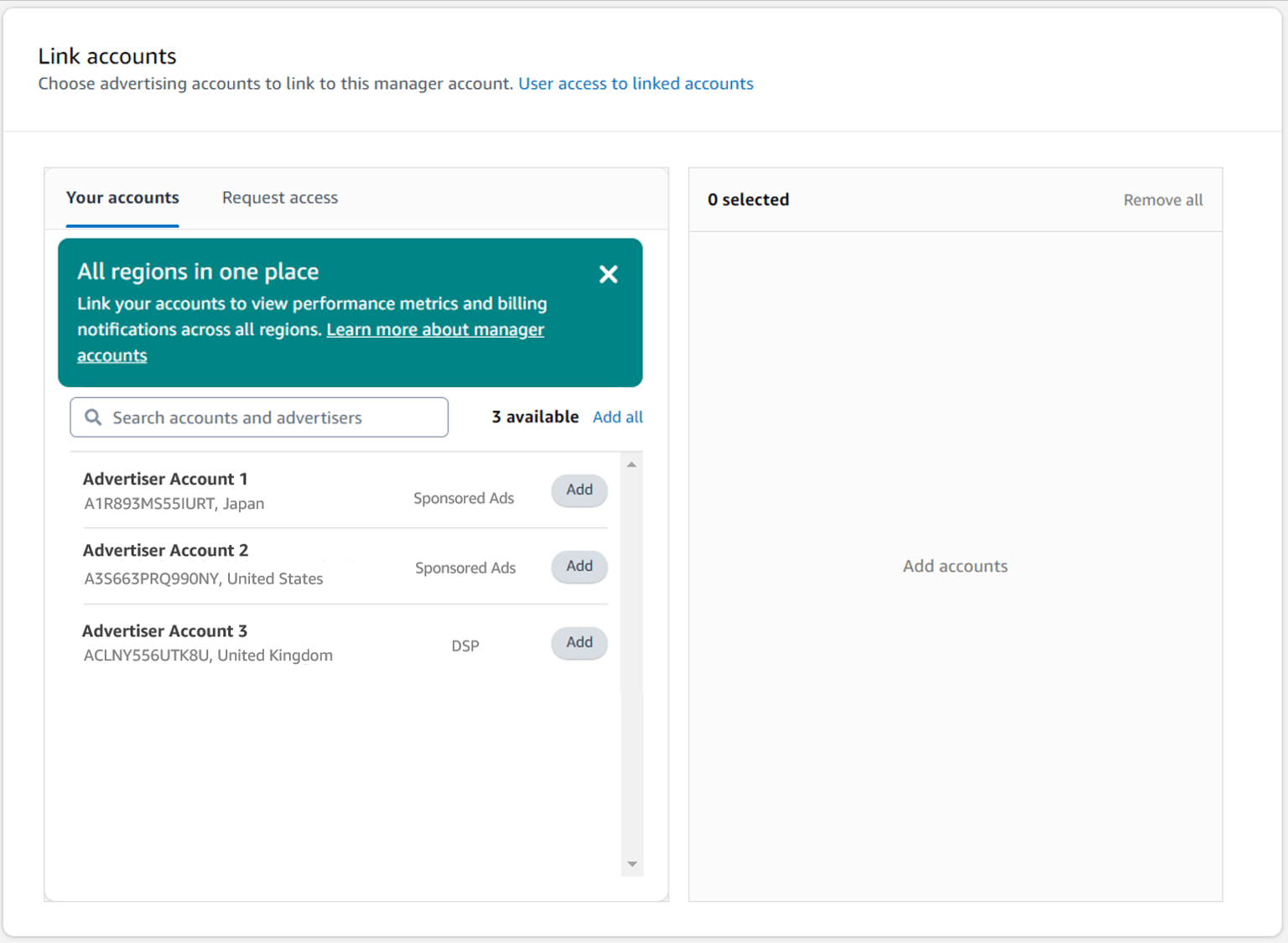
Task: Switch to the Request access tab
Action: [x=279, y=198]
